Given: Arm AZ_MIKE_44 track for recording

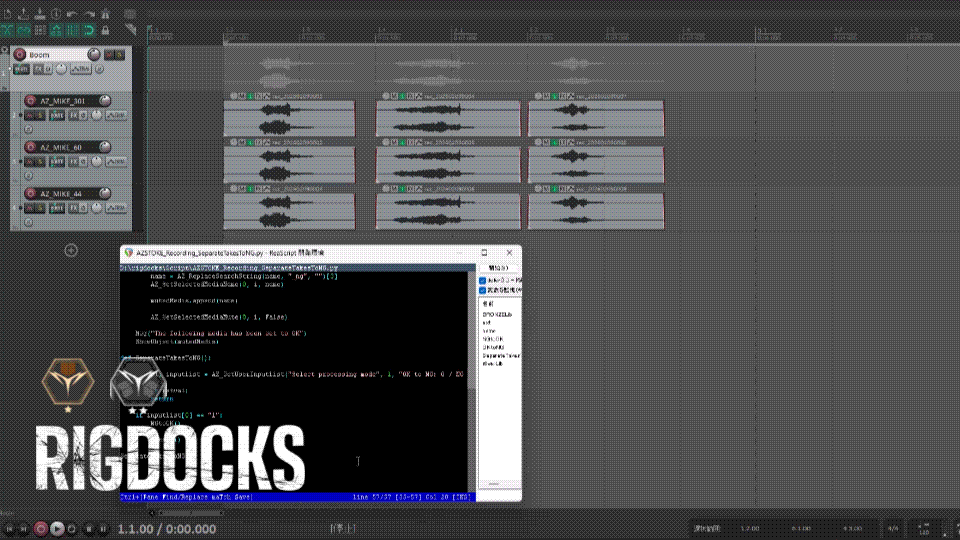Looking at the screenshot, I should click(x=31, y=193).
